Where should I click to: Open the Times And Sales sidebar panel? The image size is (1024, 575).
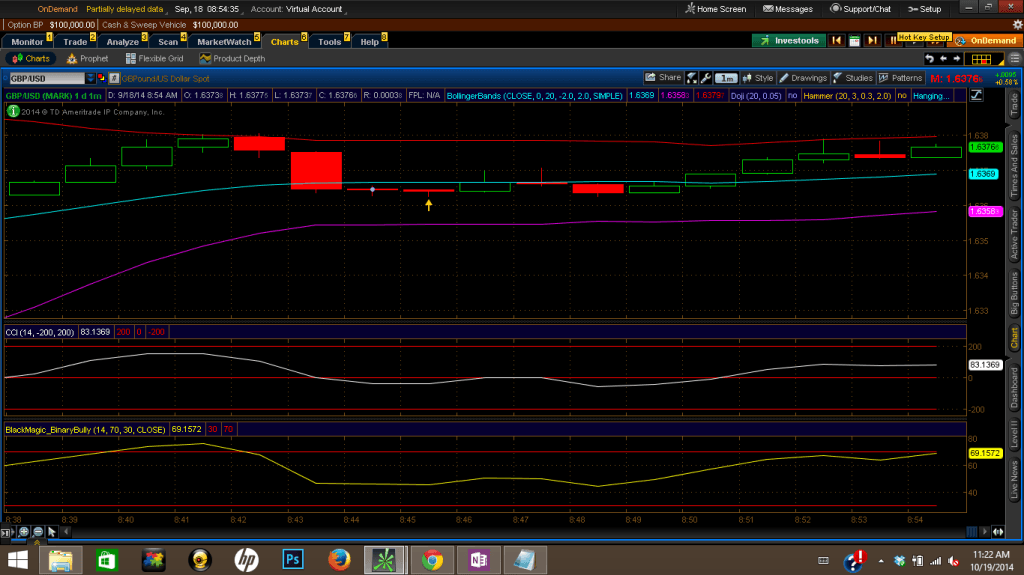click(1014, 166)
